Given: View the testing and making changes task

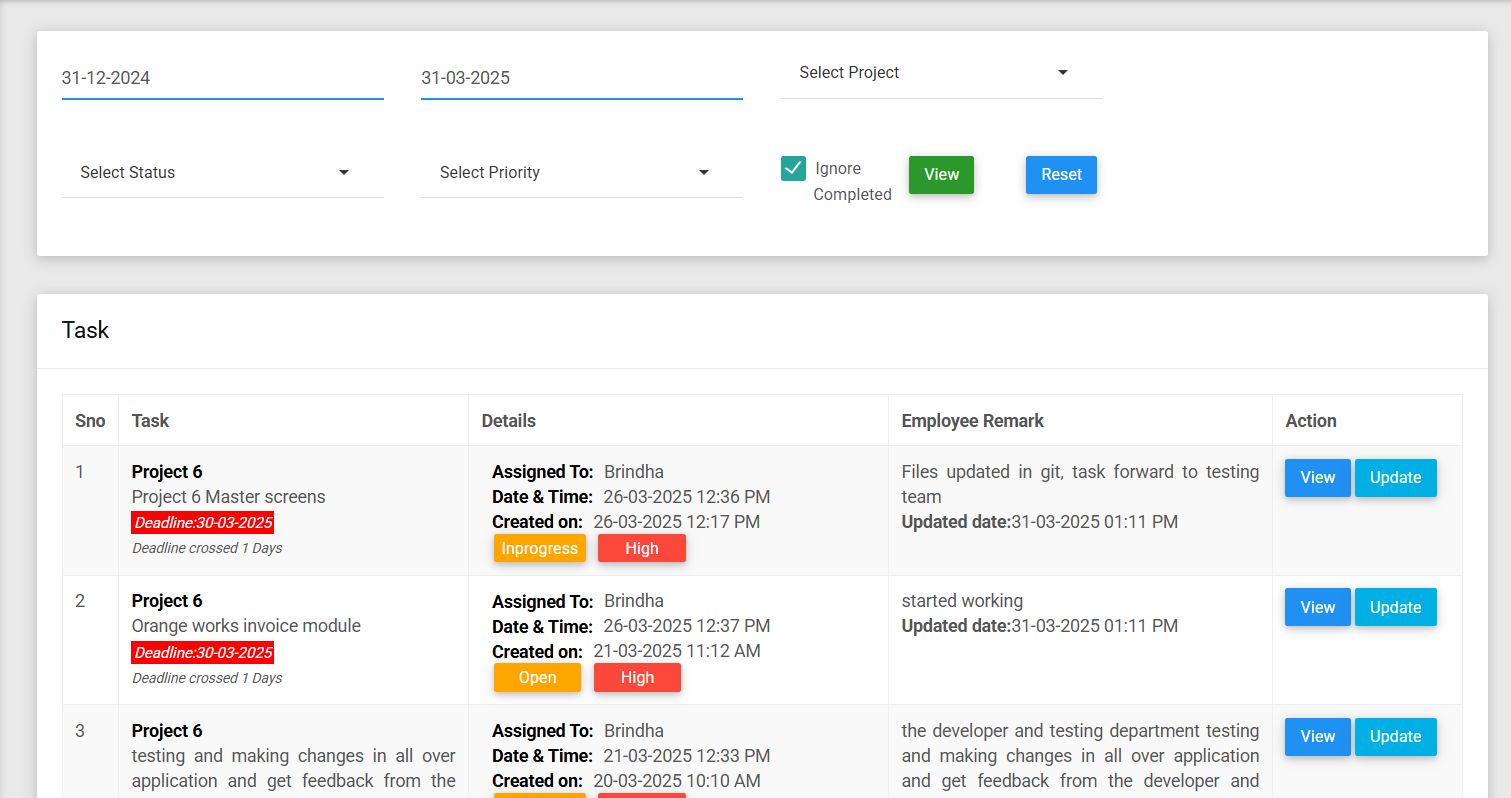Looking at the screenshot, I should point(1317,737).
